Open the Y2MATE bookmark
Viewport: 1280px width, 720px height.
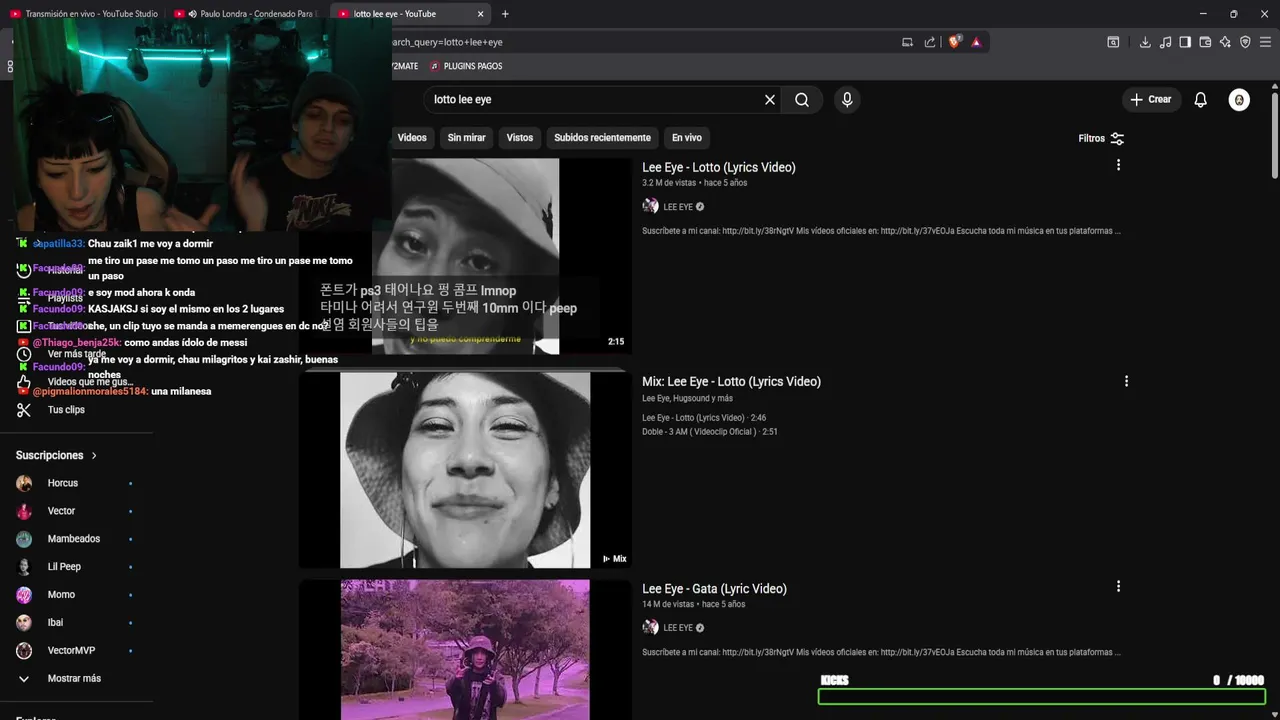click(403, 66)
